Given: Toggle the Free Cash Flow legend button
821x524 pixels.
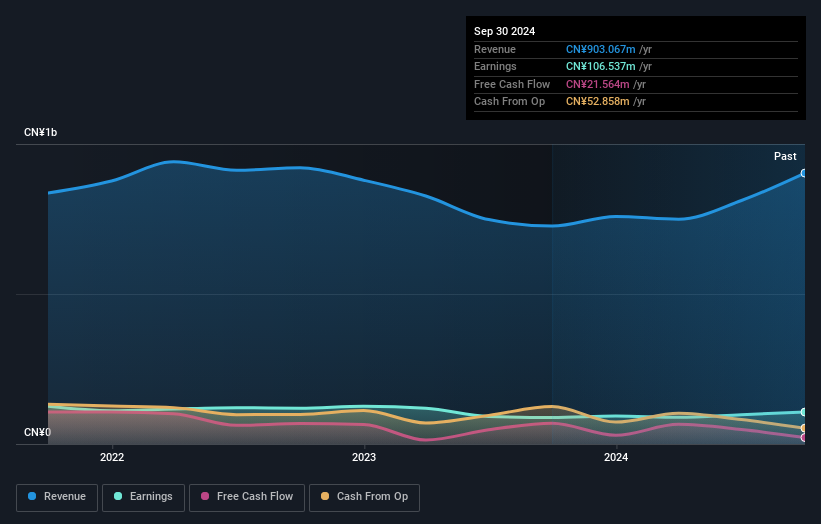Looking at the screenshot, I should 247,497.
